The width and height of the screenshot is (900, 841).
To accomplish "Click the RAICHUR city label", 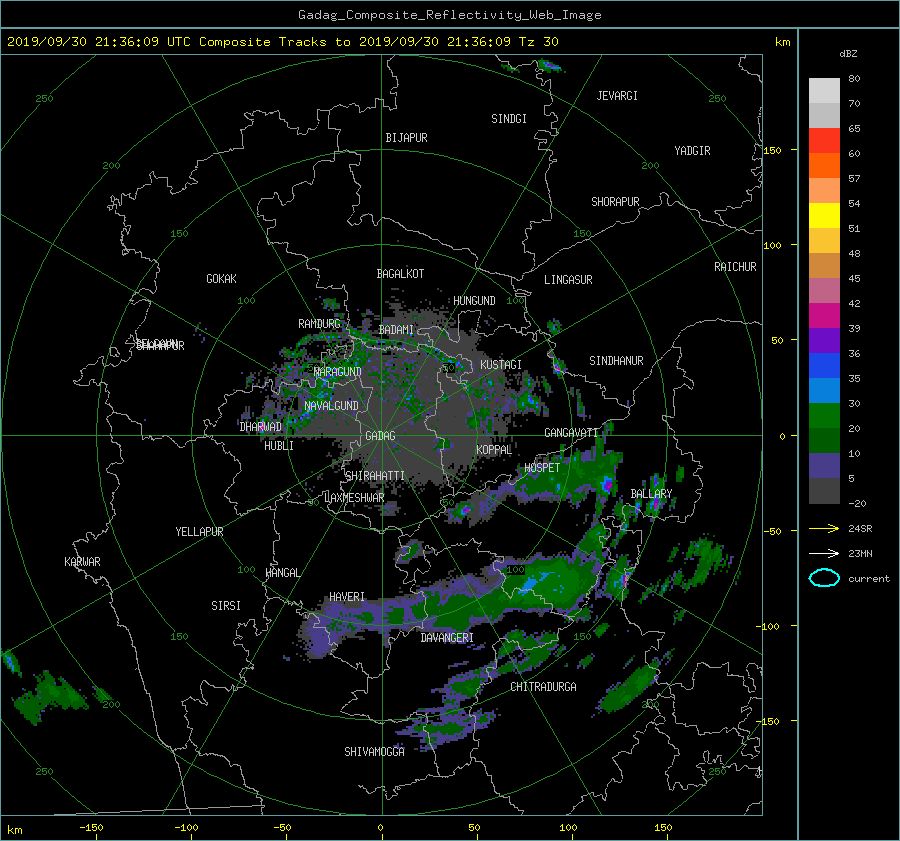I will tap(735, 267).
